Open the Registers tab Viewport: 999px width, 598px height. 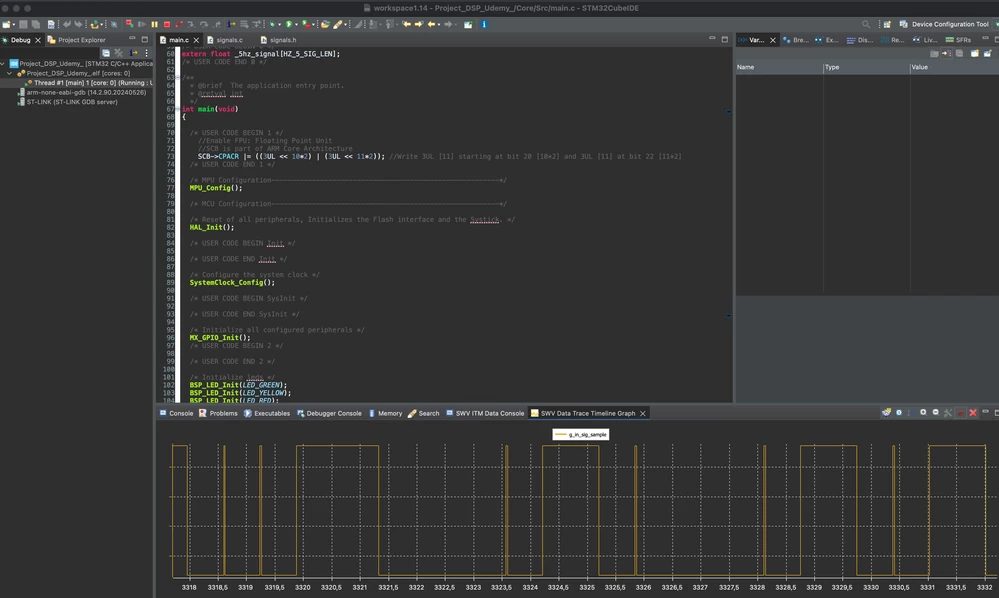pyautogui.click(x=892, y=39)
